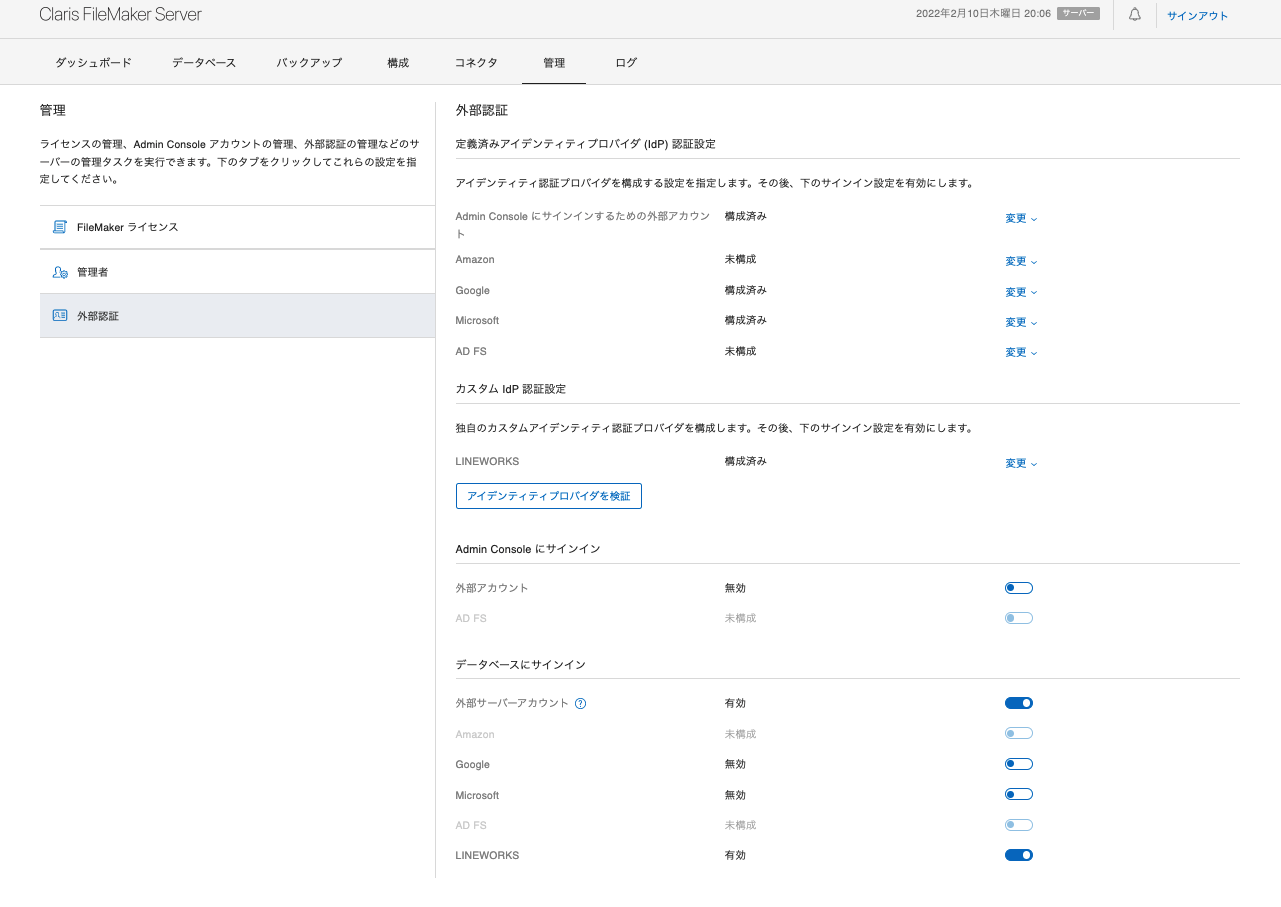Click the 外部認証 section heading
Viewport: 1281px width, 907px height.
(x=482, y=110)
